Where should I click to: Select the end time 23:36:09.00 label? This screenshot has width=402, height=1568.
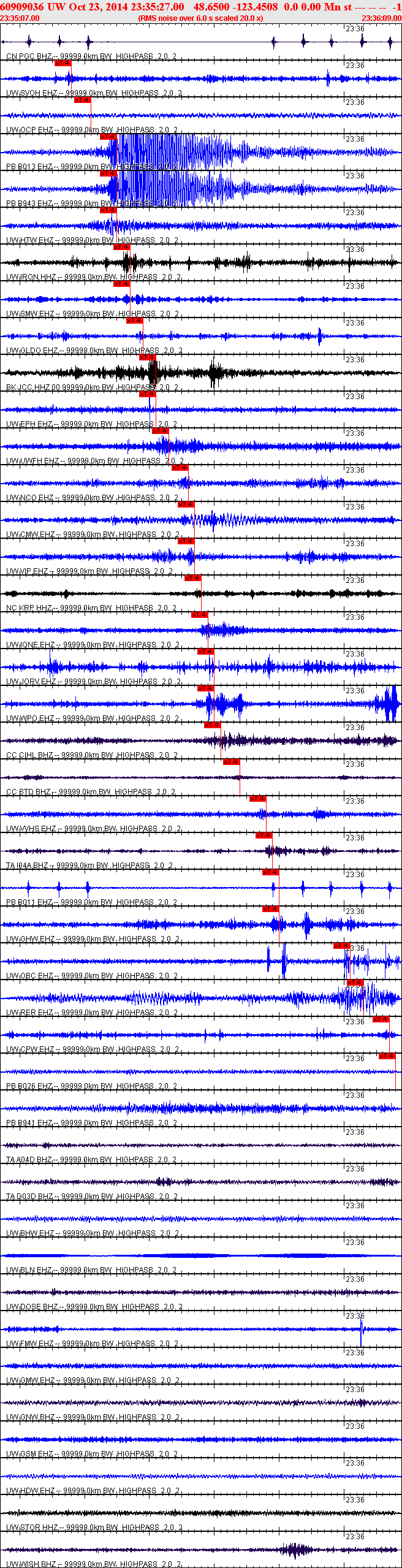[x=381, y=18]
